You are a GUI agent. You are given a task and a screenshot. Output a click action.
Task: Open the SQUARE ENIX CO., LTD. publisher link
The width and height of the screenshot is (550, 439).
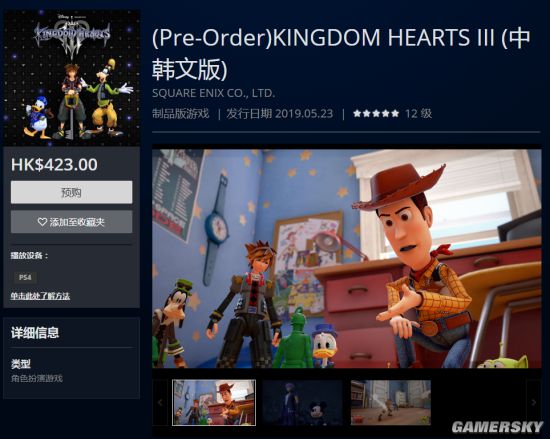213,93
